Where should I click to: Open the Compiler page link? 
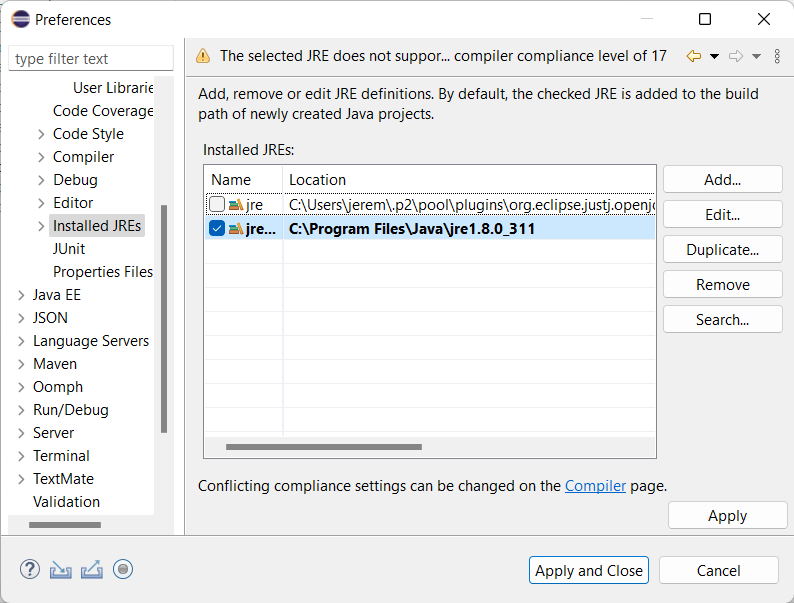click(x=595, y=486)
